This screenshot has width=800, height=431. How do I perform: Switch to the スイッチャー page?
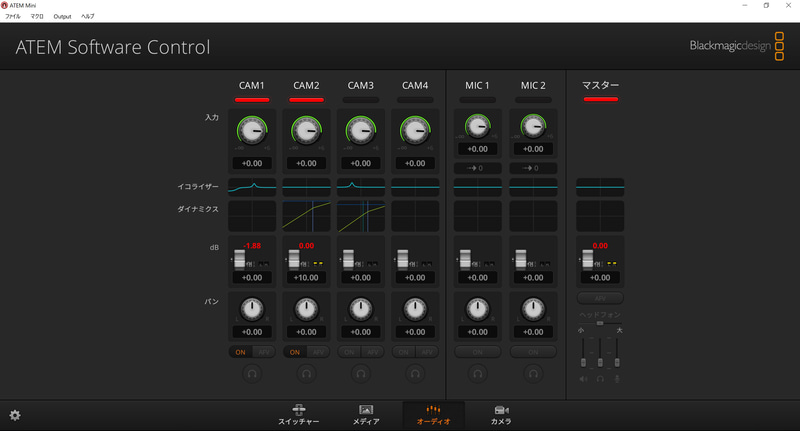coord(298,415)
